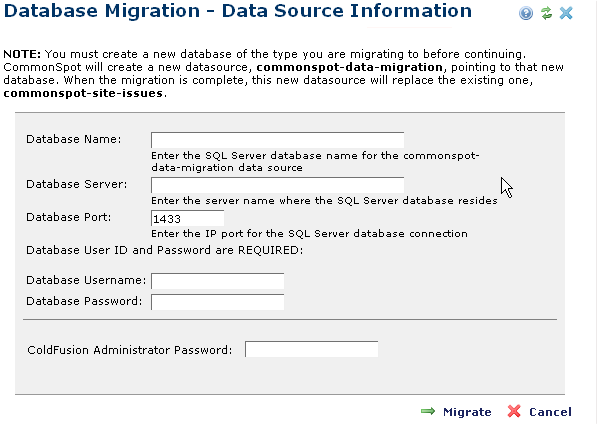Click the Database Migration dialog title heading
Image resolution: width=597 pixels, height=425 pixels.
pyautogui.click(x=238, y=11)
